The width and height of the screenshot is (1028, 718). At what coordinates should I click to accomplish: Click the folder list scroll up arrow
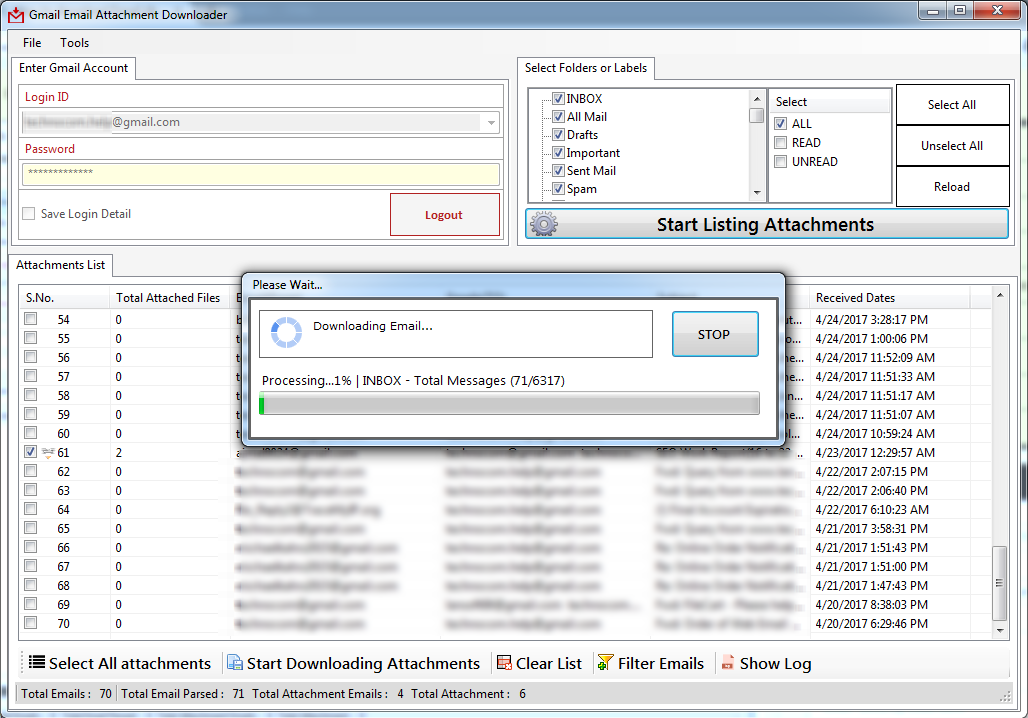(757, 99)
